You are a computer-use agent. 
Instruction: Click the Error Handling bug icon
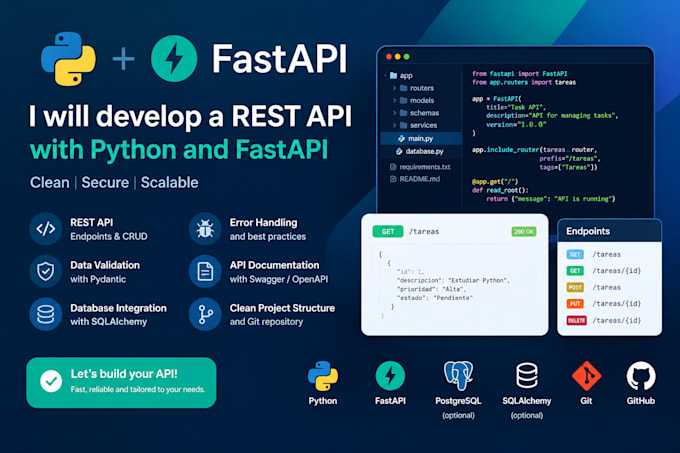click(205, 228)
